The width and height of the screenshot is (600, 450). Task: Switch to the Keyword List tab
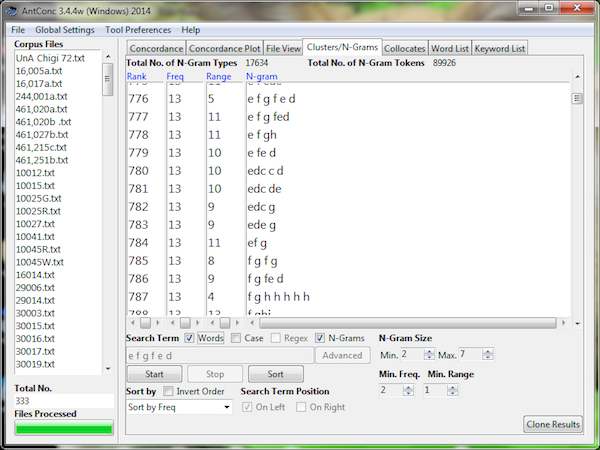(x=500, y=49)
